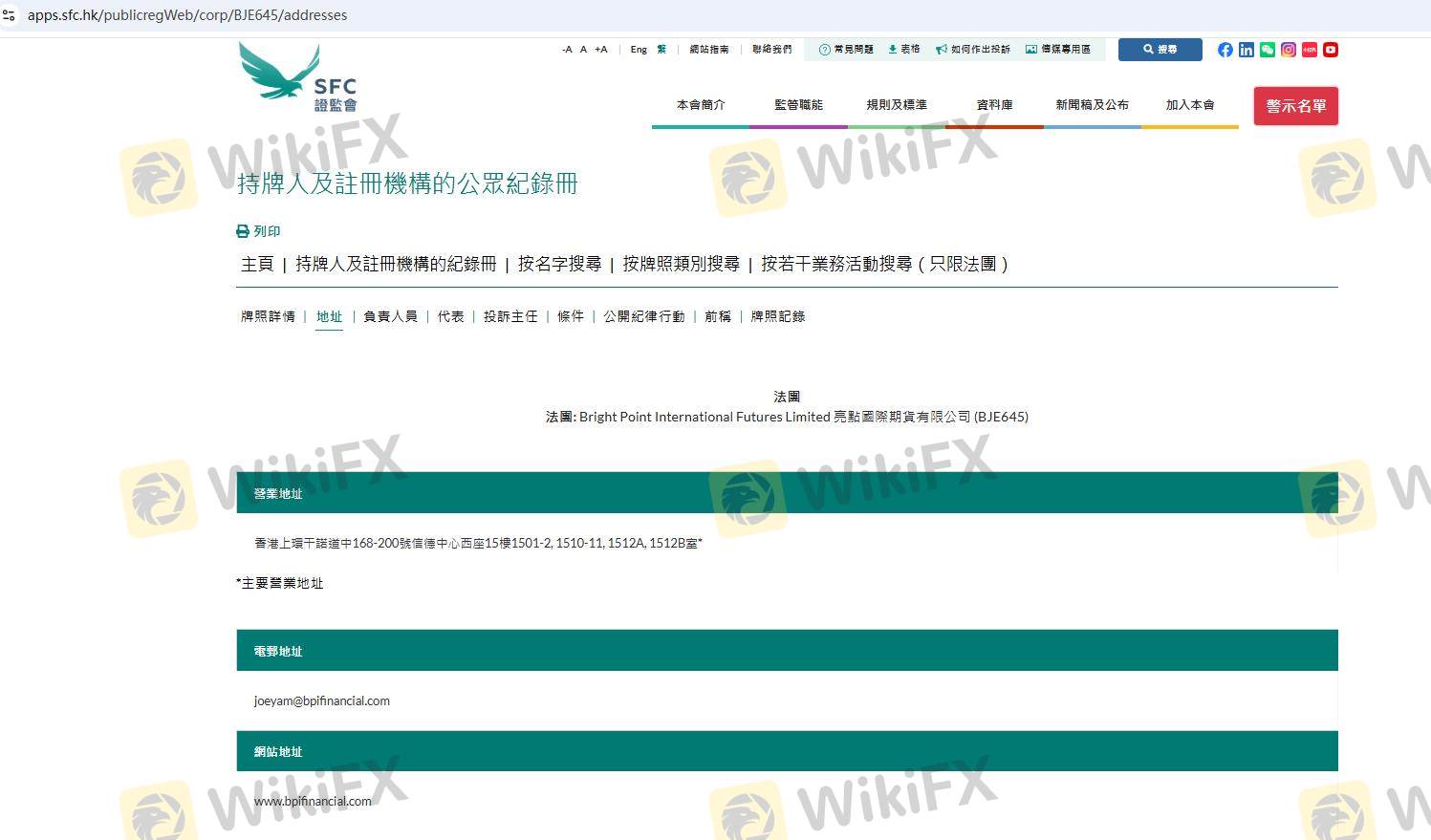
Task: Open the red social icon beside Instagram
Action: pos(1310,50)
